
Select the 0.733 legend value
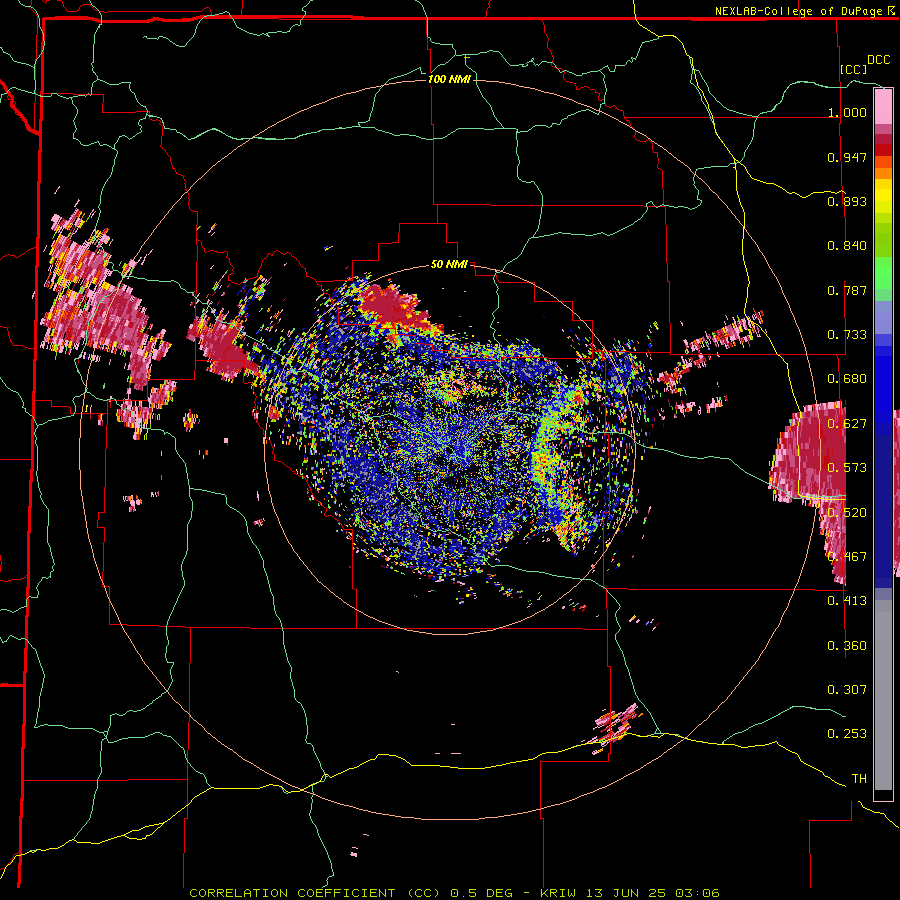tap(847, 335)
